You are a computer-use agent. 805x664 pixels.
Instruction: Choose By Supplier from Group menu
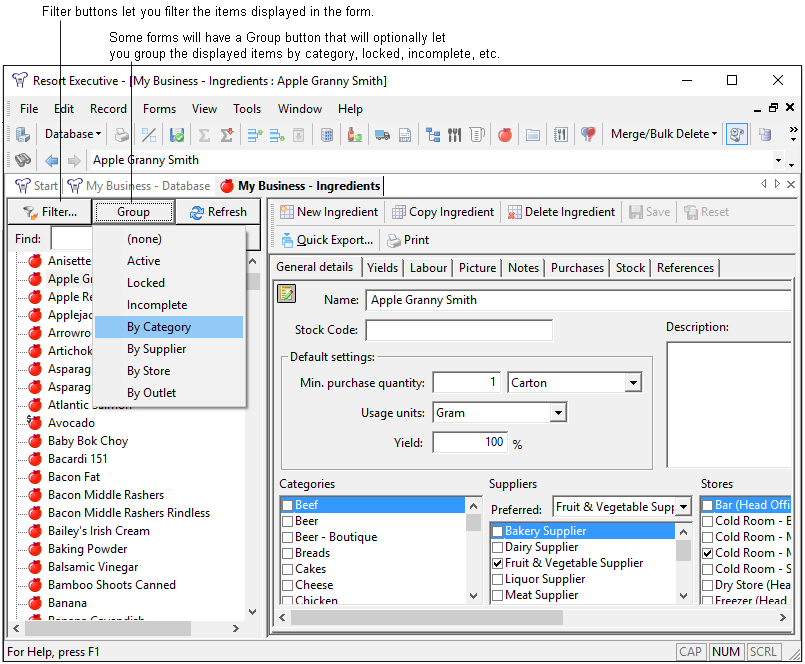(169, 349)
